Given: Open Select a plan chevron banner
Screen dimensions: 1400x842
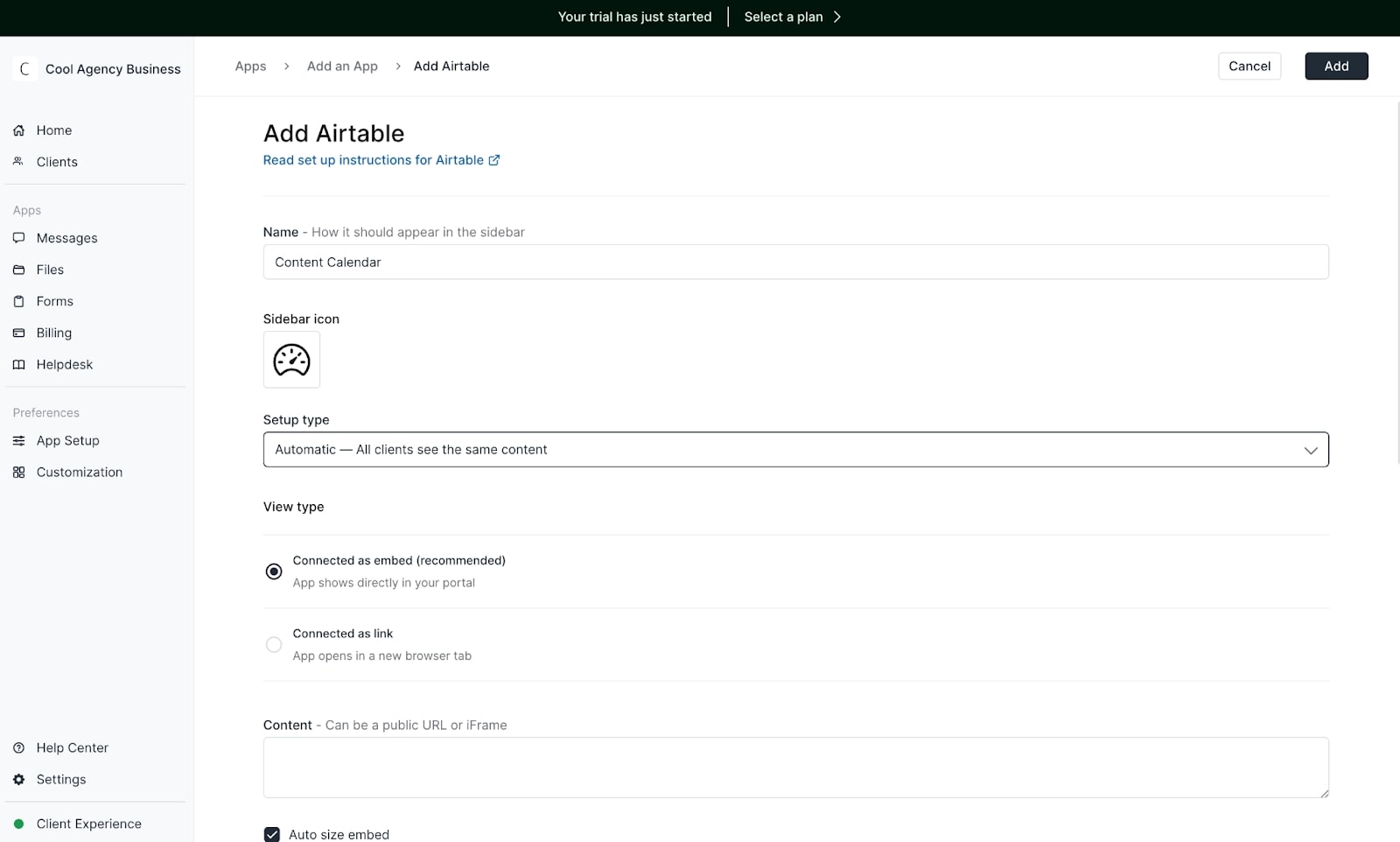Looking at the screenshot, I should [792, 17].
